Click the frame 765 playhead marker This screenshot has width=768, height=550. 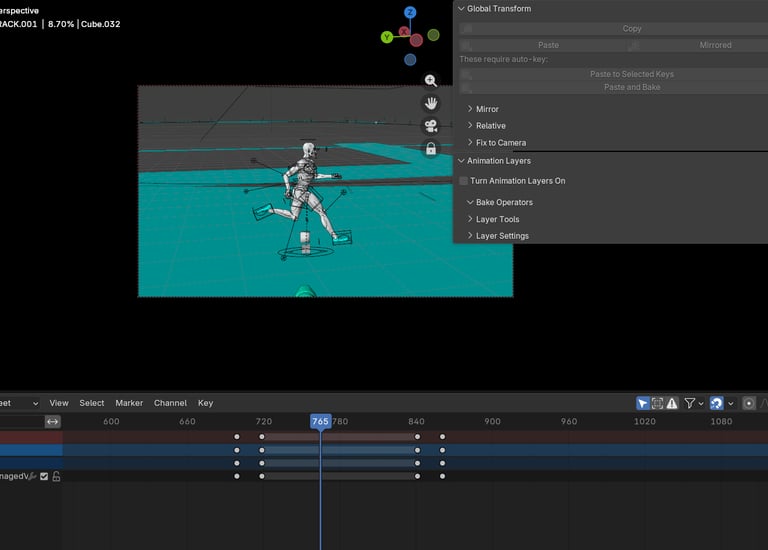pyautogui.click(x=320, y=422)
